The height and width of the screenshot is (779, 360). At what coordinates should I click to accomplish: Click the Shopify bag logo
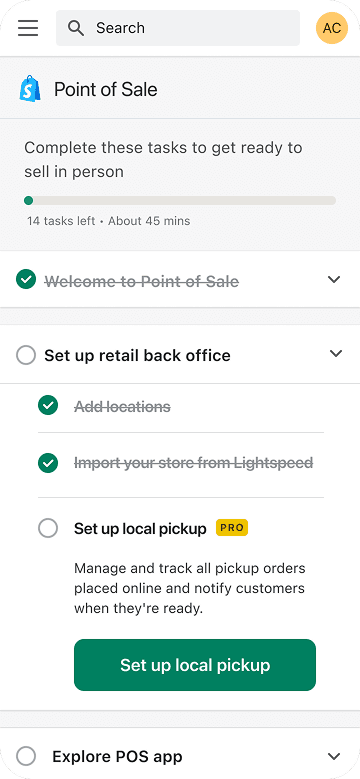tap(30, 89)
